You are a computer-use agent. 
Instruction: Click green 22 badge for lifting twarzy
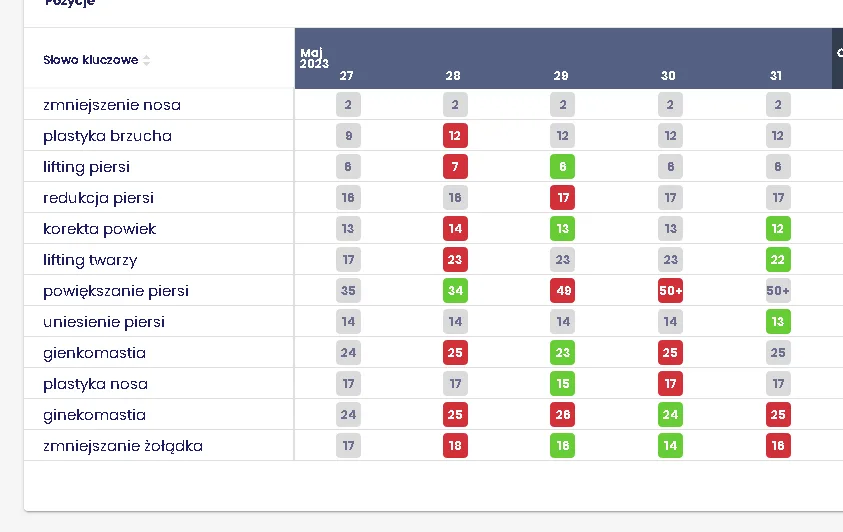point(778,260)
